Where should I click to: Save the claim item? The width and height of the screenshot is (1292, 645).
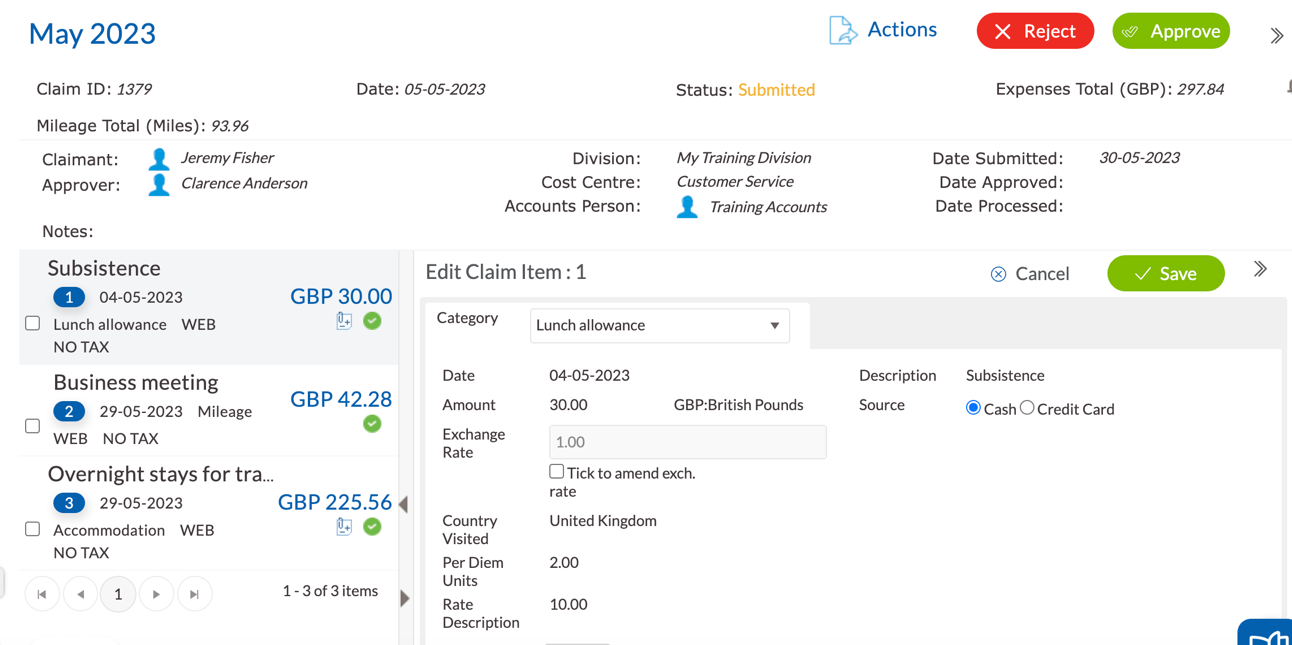1166,273
